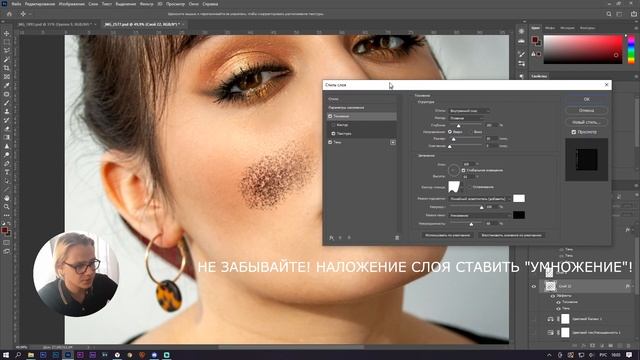The height and width of the screenshot is (360, 640).
Task: Click the fx icon at Layer Style dialog bottom
Action: click(x=331, y=238)
